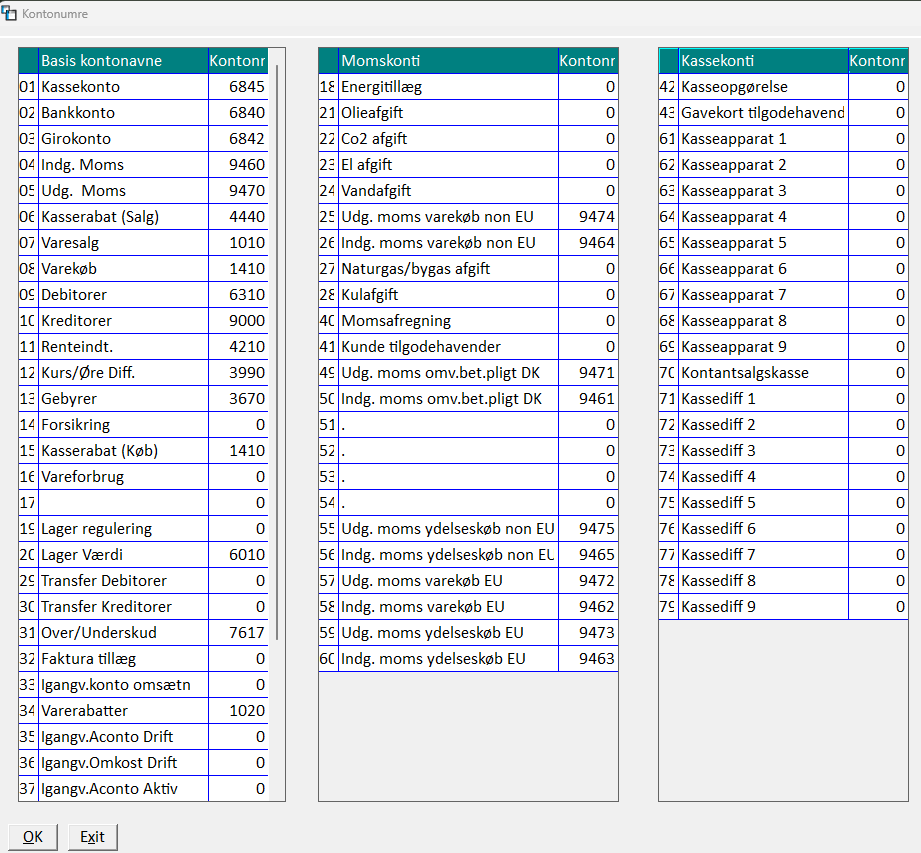Image resolution: width=921 pixels, height=853 pixels.
Task: Select the Igangv.Aconto Aktiv row
Action: [x=143, y=788]
